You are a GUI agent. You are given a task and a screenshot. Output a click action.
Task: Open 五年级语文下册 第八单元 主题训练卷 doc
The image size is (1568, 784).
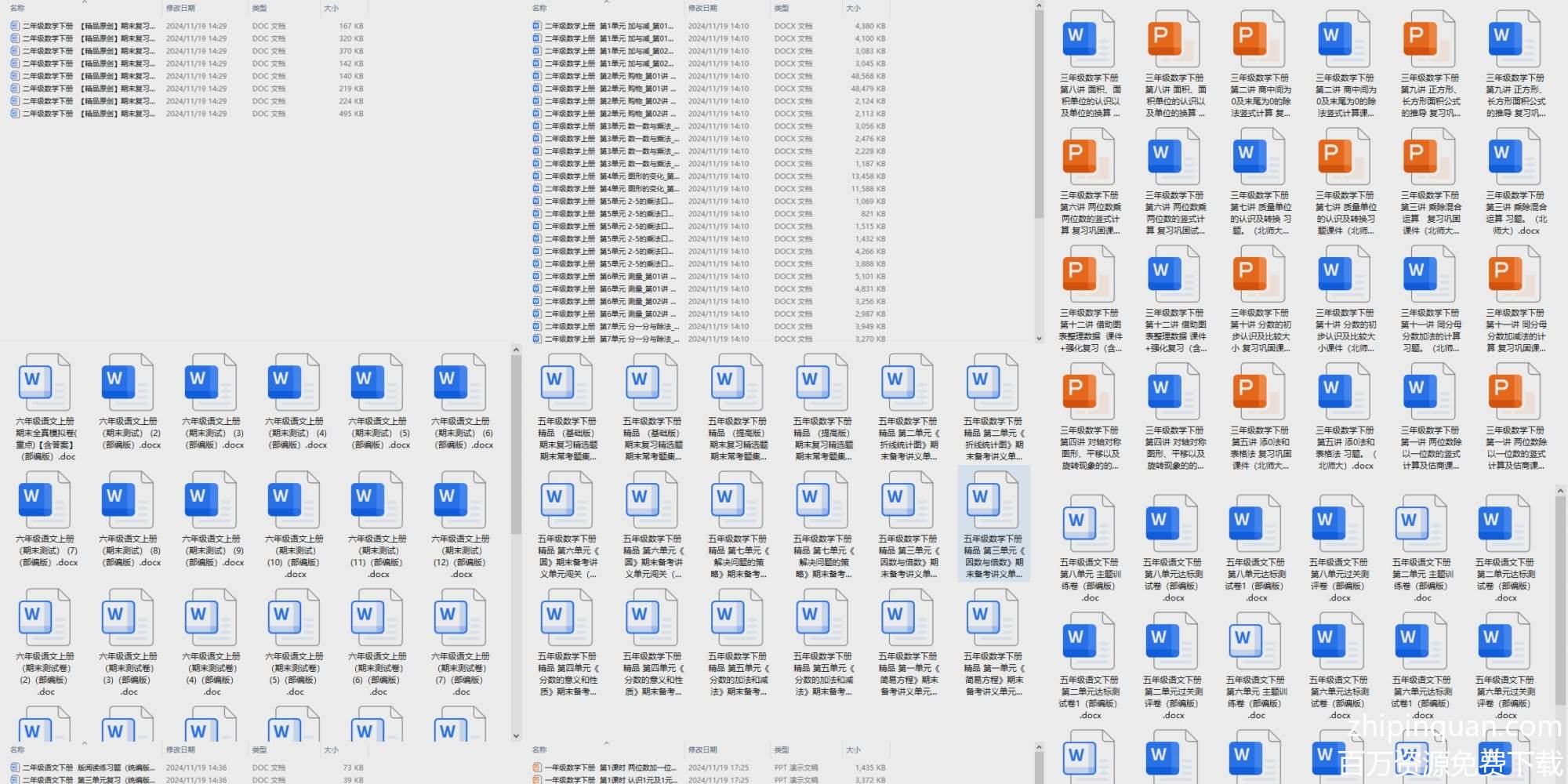1090,524
